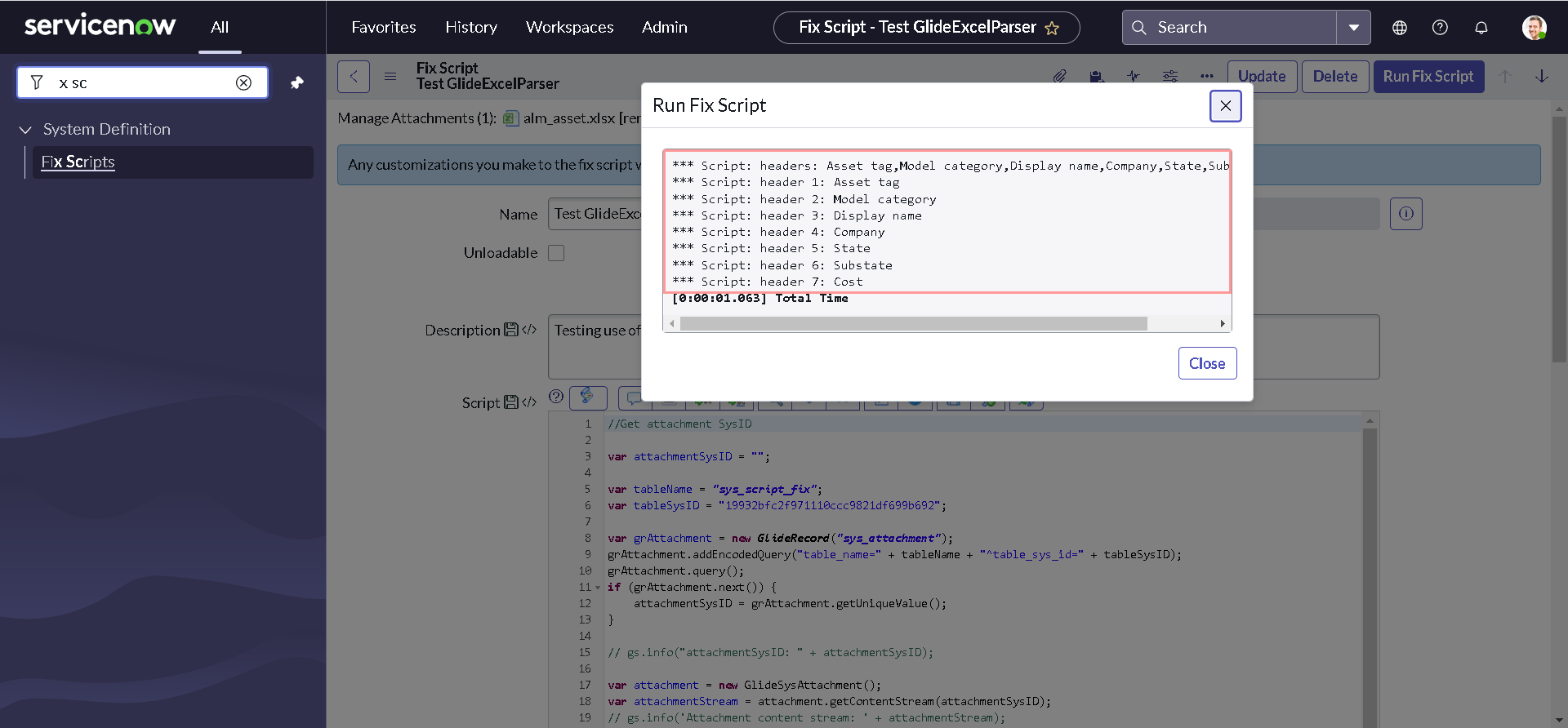Image resolution: width=1568 pixels, height=728 pixels.
Task: Open the personalize form sliders icon
Action: point(1170,77)
